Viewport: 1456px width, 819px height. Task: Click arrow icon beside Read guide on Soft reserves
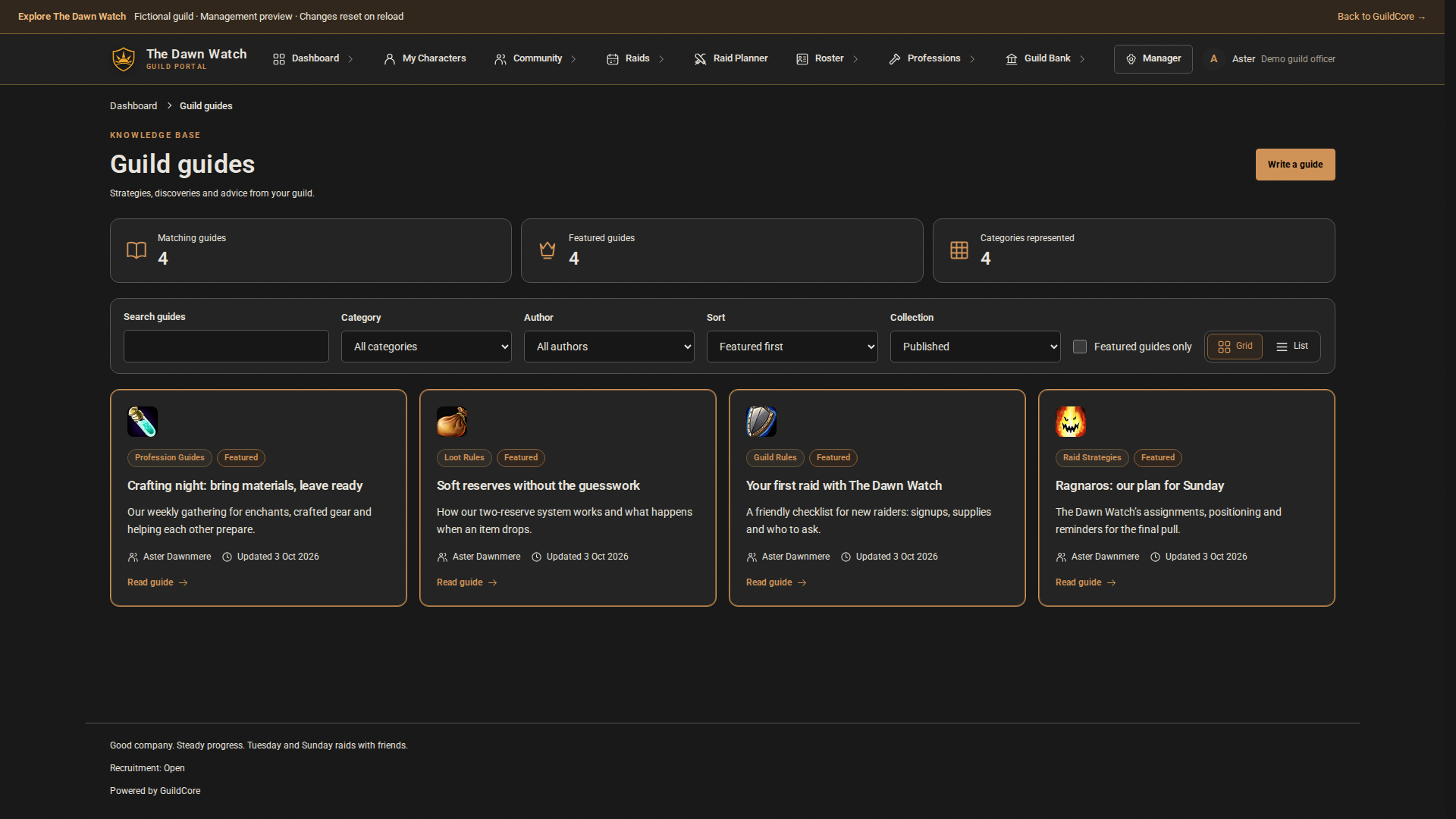[492, 583]
